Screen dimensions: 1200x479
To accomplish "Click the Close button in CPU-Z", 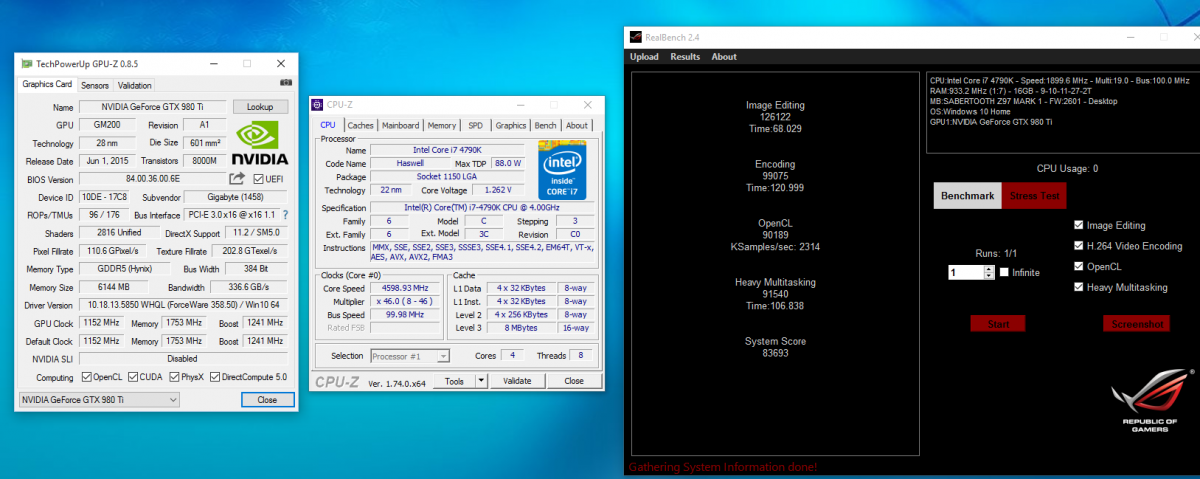I will 574,381.
